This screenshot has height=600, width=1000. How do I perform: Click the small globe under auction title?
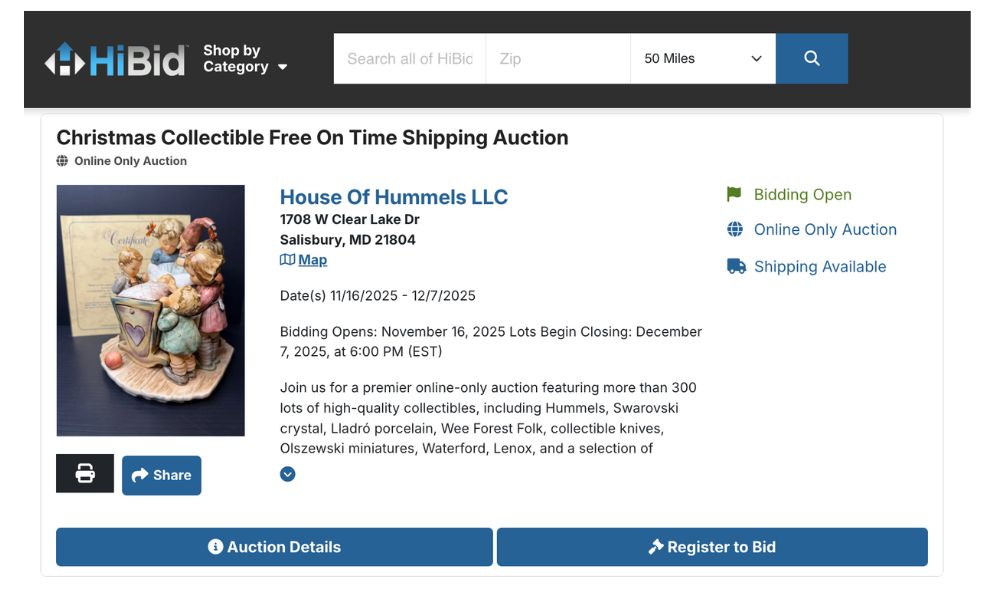(62, 161)
